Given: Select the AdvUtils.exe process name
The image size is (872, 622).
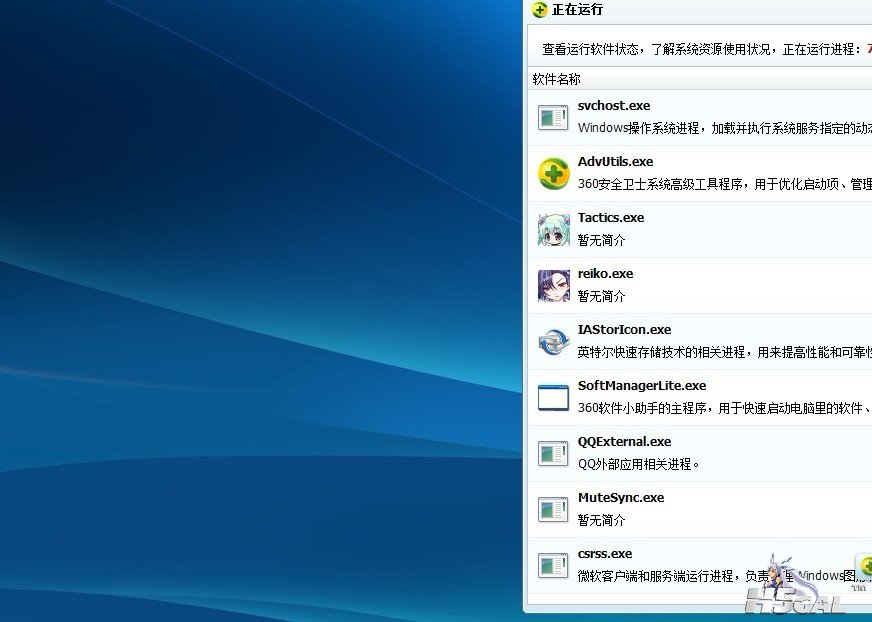Looking at the screenshot, I should click(x=615, y=161).
